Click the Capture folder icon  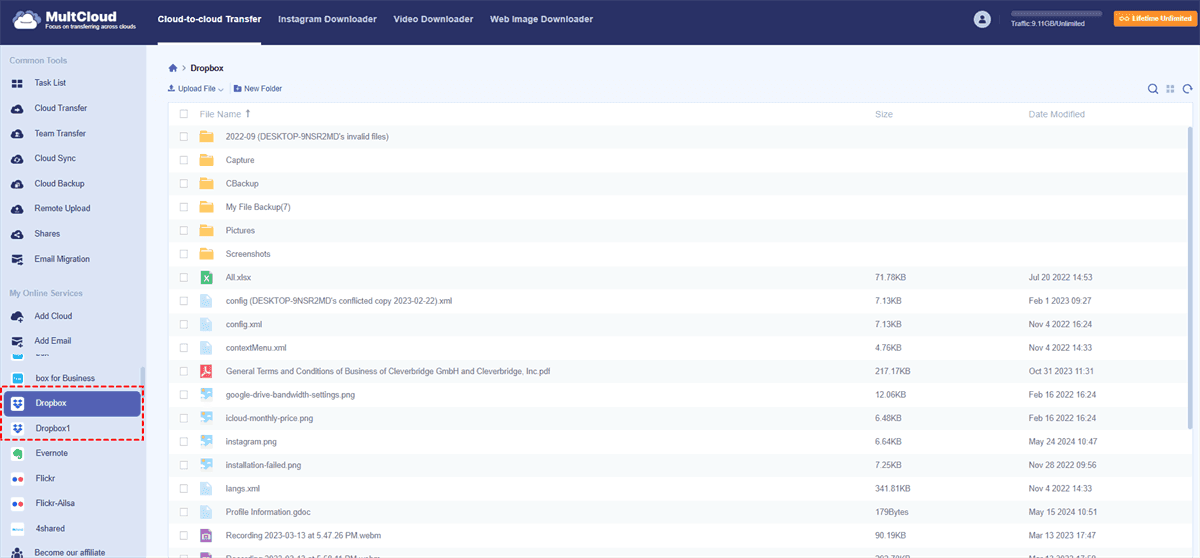pos(206,160)
